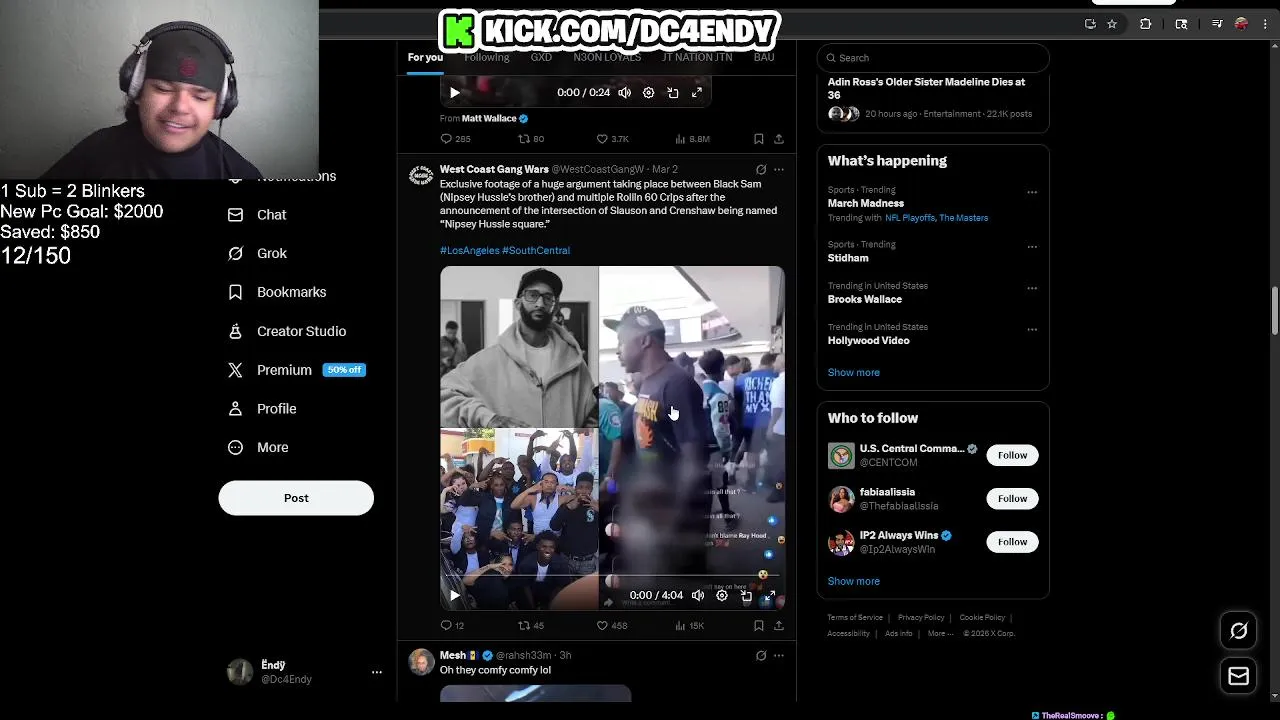Open Grok explain on Mesh's post

point(761,656)
